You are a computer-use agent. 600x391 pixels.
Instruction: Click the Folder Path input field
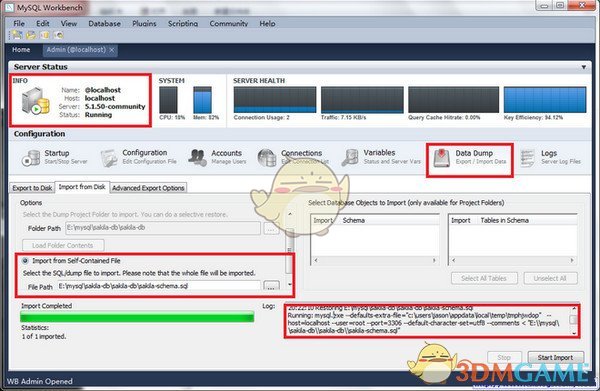(x=163, y=228)
